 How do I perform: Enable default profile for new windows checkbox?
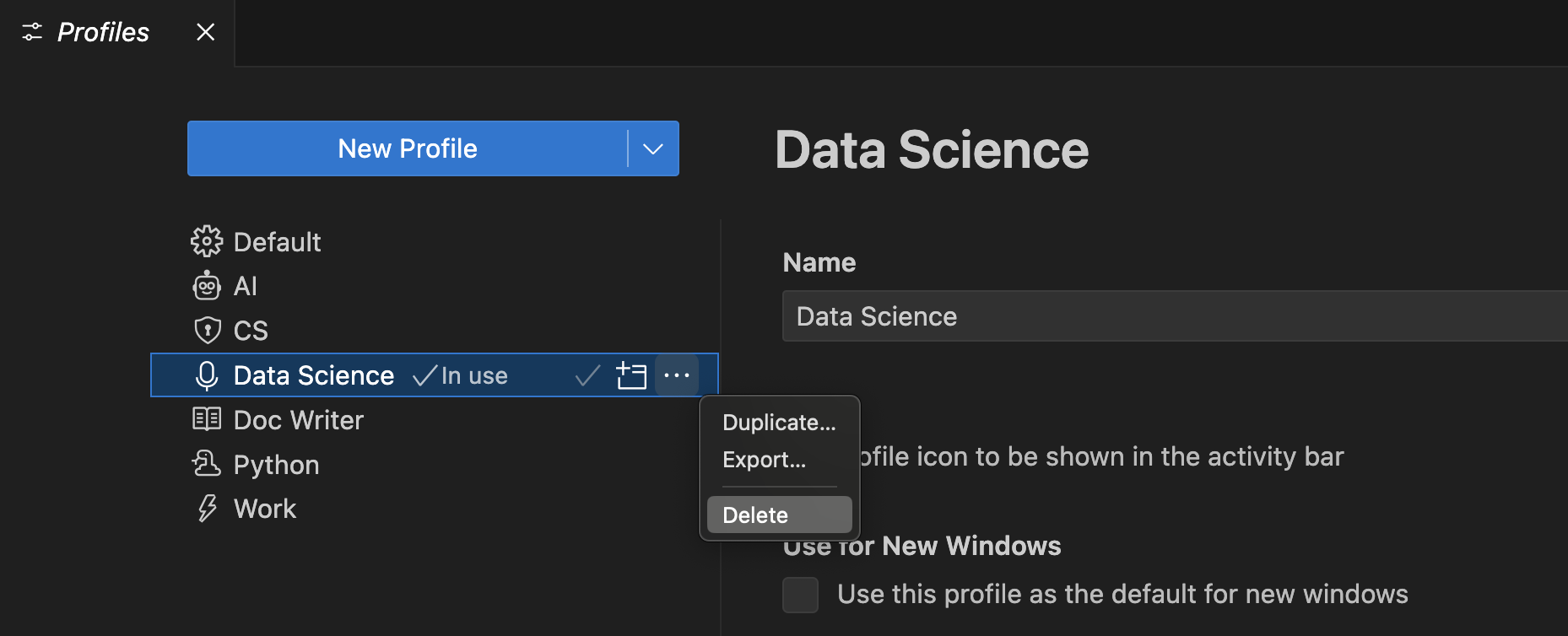[x=800, y=595]
